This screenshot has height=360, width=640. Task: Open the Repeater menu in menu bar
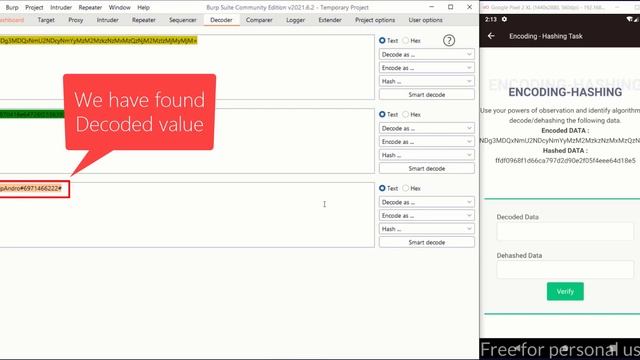point(90,7)
